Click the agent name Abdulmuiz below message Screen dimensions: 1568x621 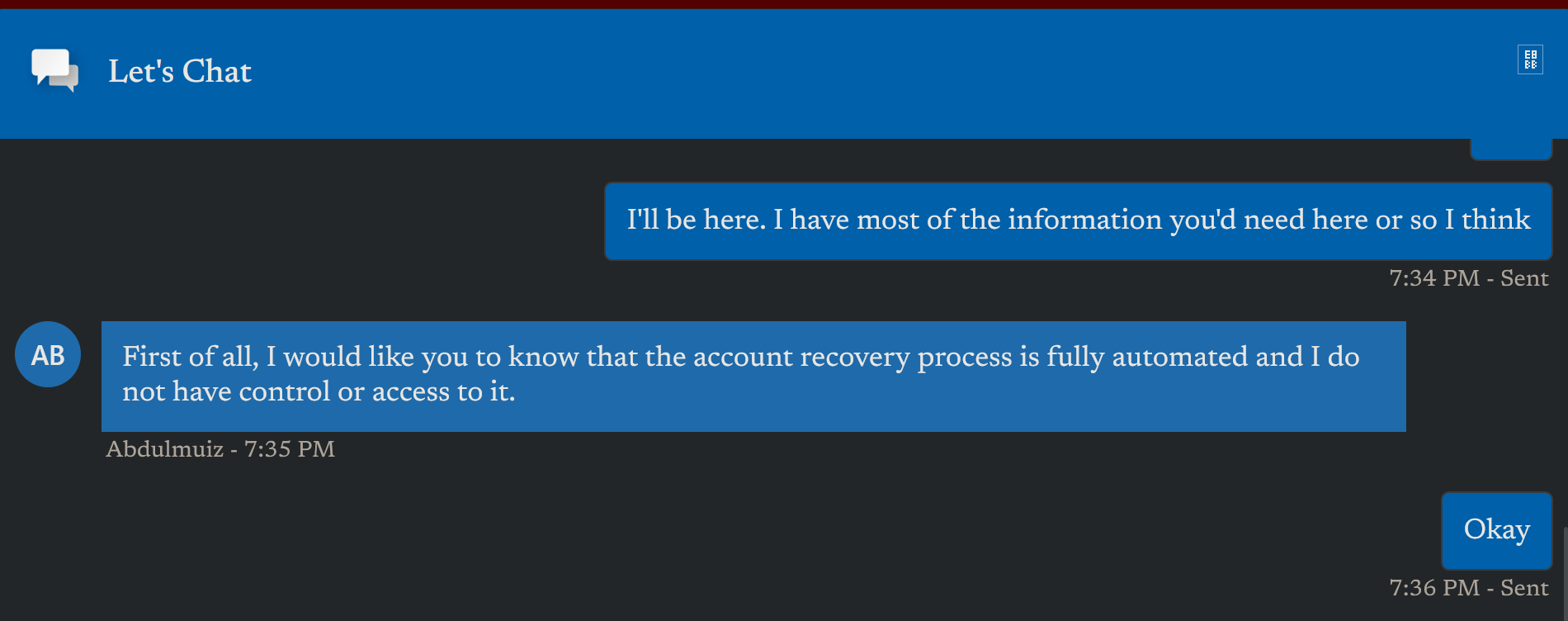click(165, 449)
